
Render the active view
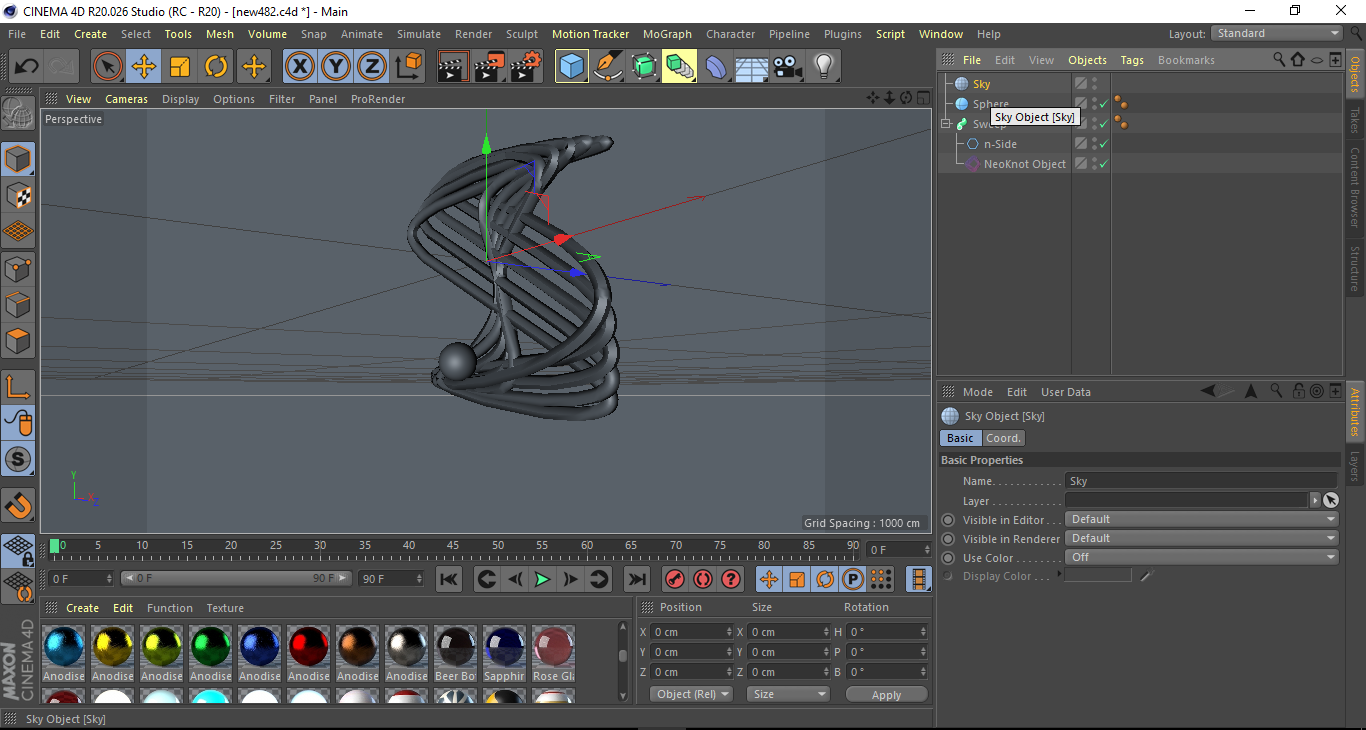(453, 67)
